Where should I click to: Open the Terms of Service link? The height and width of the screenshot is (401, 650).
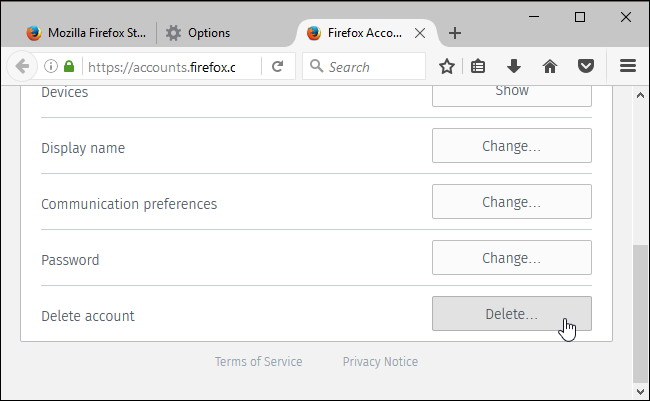[x=258, y=362]
